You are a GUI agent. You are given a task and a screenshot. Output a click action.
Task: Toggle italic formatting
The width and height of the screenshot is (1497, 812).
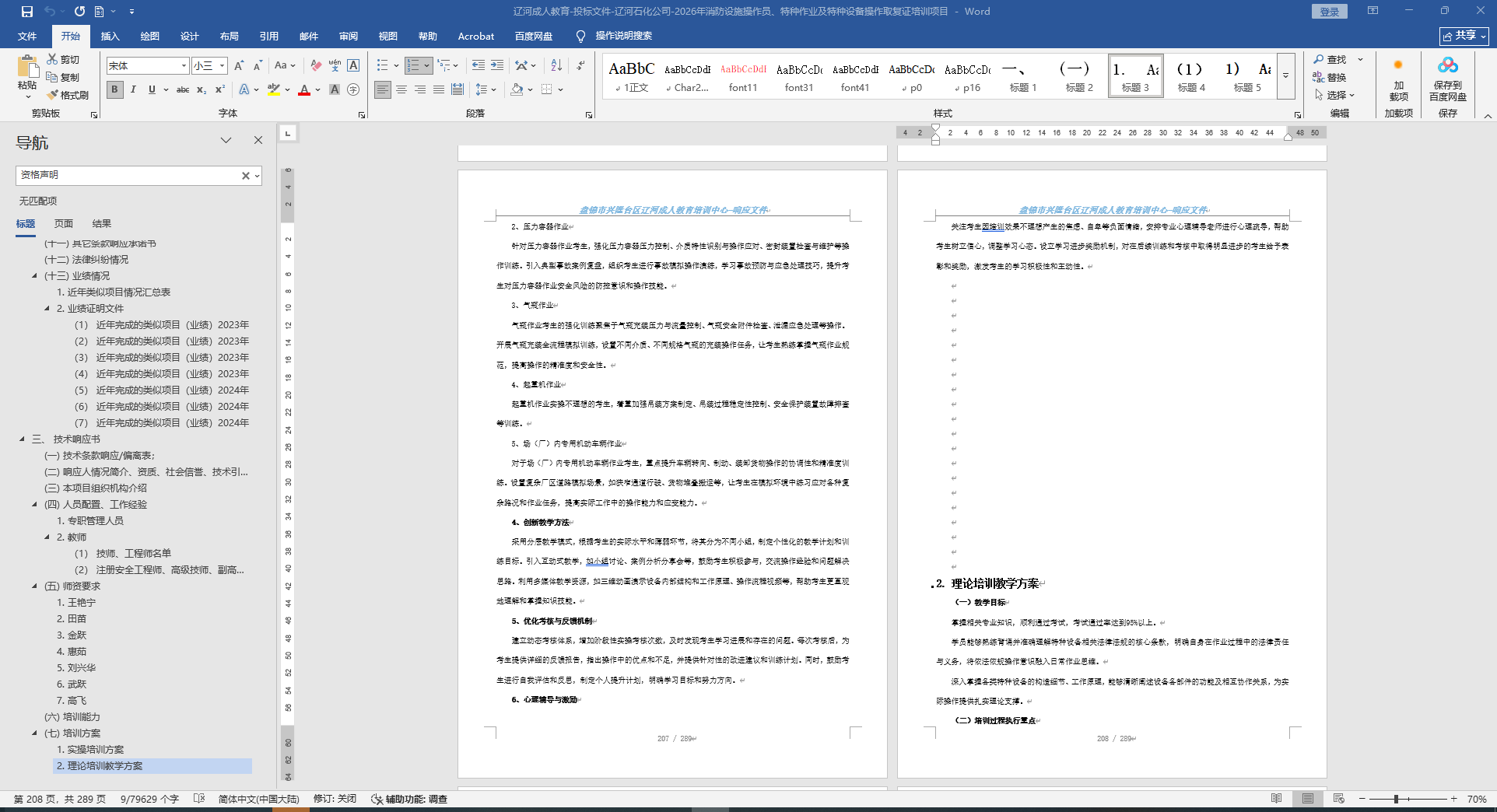[133, 90]
